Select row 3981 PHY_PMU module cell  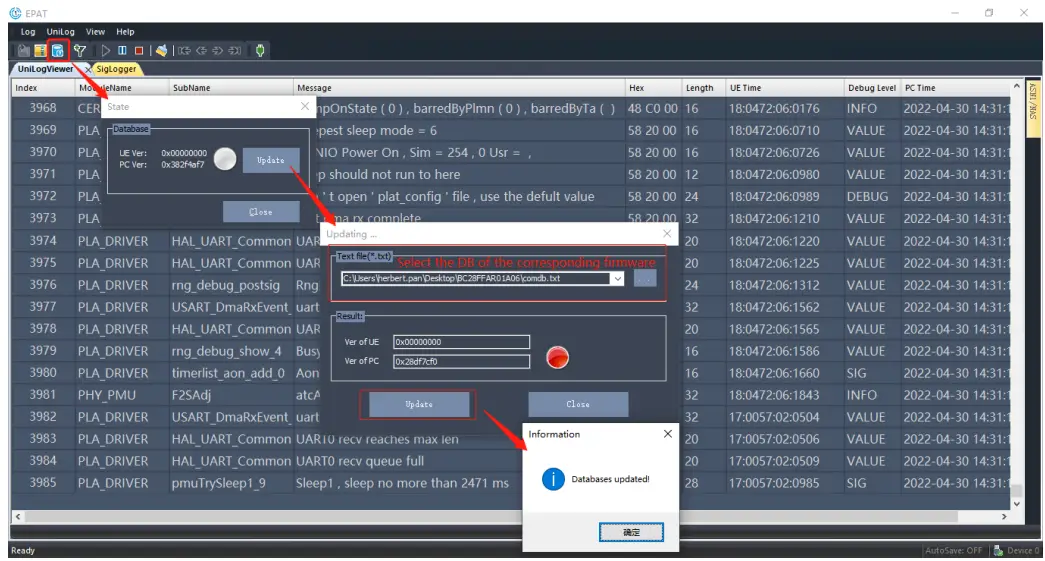[x=122, y=395]
